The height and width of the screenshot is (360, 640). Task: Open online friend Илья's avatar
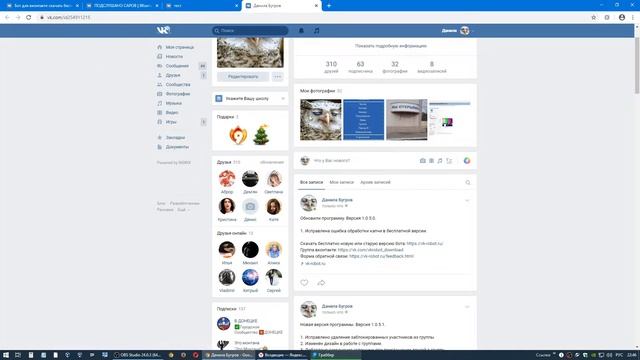click(x=227, y=250)
